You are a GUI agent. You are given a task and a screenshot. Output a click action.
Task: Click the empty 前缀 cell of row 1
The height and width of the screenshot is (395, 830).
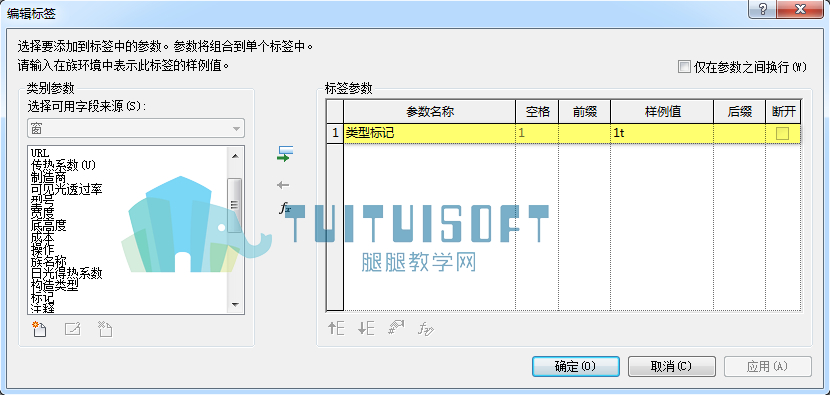coord(584,133)
